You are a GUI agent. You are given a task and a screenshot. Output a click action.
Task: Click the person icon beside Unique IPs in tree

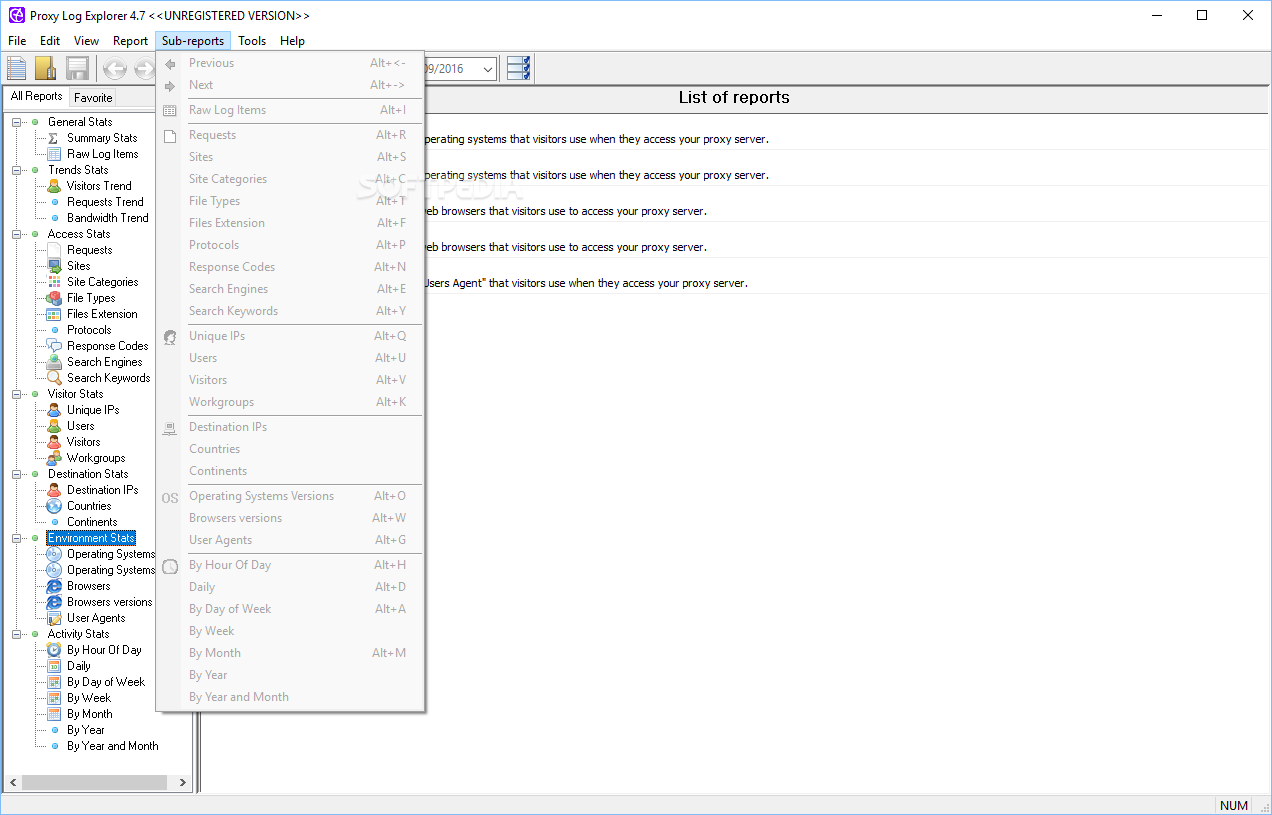pyautogui.click(x=54, y=410)
